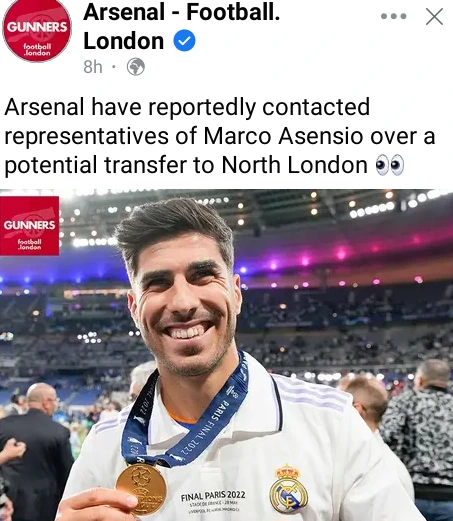Open the photo of the smiling player
The image size is (453, 521).
(226, 355)
